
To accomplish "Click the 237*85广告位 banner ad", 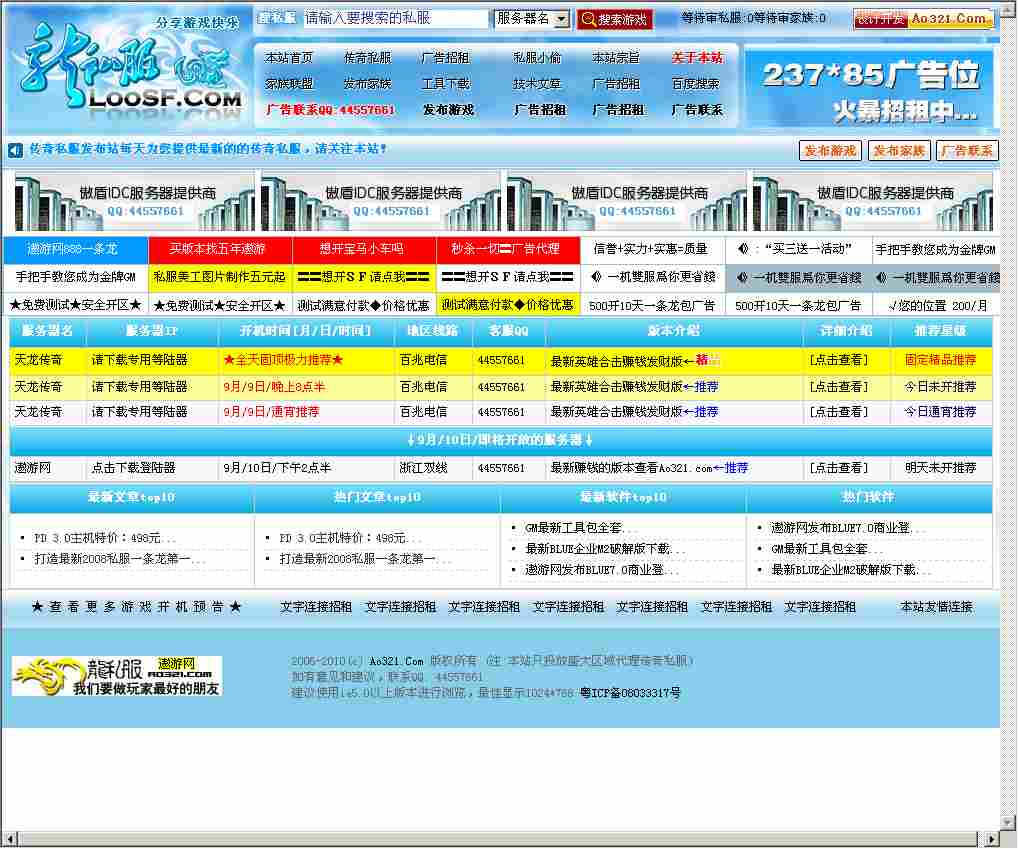I will pyautogui.click(x=869, y=89).
